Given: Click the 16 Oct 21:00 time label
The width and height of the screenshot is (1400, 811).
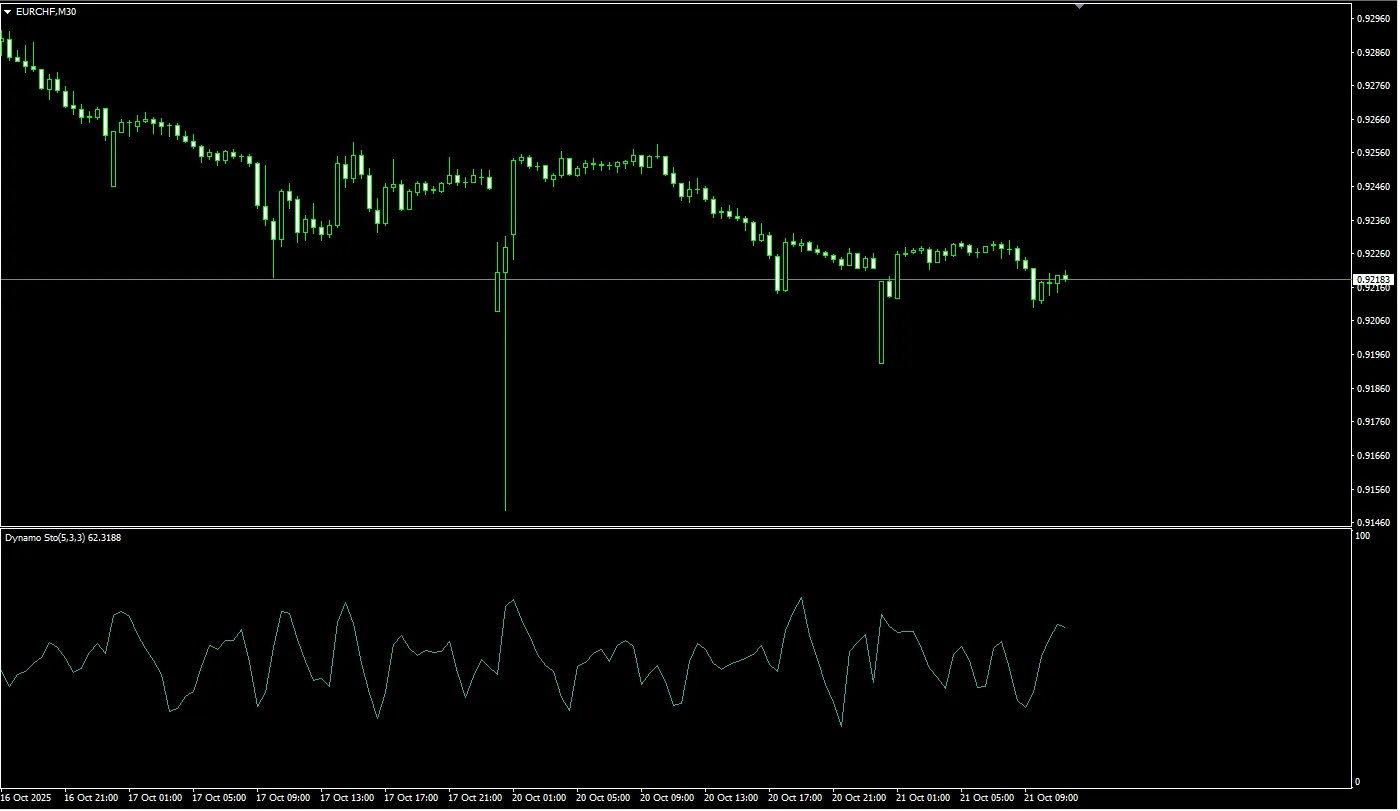Looking at the screenshot, I should pos(90,798).
